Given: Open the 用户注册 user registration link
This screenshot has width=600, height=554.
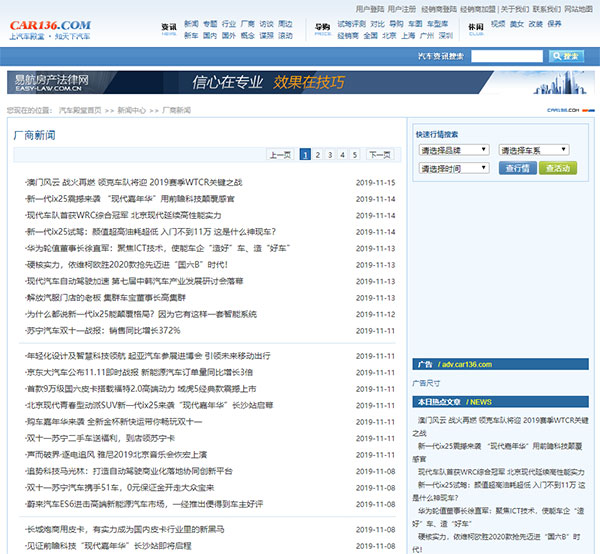Looking at the screenshot, I should coord(402,9).
